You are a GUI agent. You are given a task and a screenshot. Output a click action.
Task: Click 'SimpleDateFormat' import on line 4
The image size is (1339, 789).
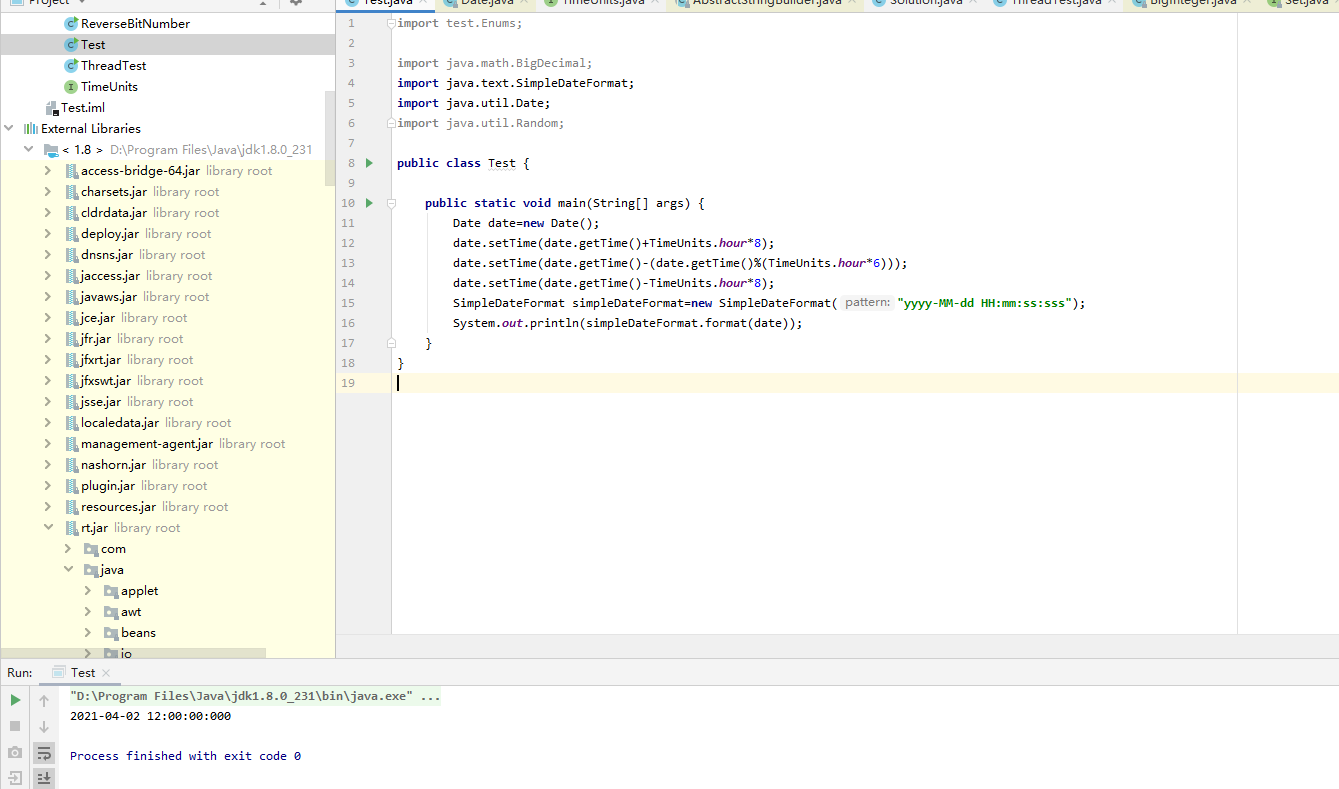point(571,83)
